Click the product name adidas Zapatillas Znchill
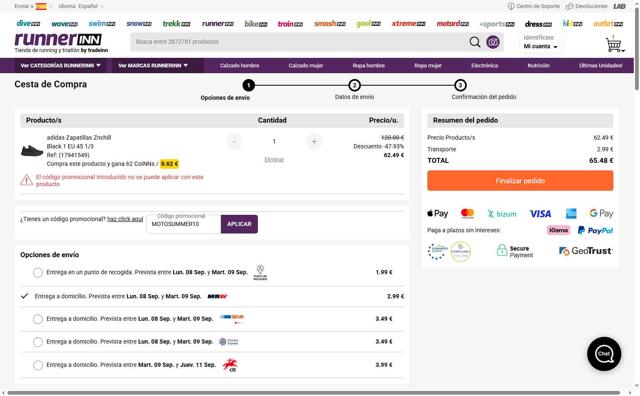This screenshot has width=640, height=396. point(79,138)
